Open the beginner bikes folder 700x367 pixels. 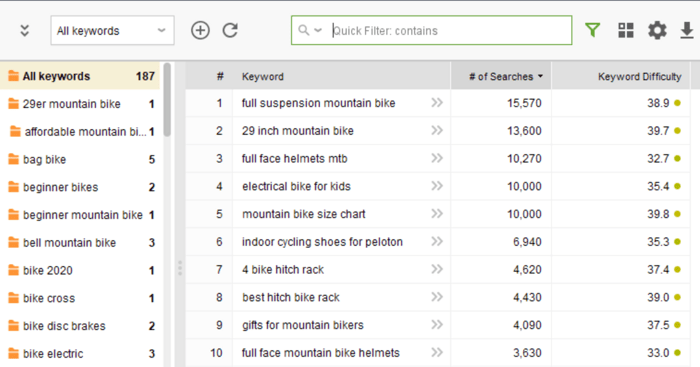[80, 187]
